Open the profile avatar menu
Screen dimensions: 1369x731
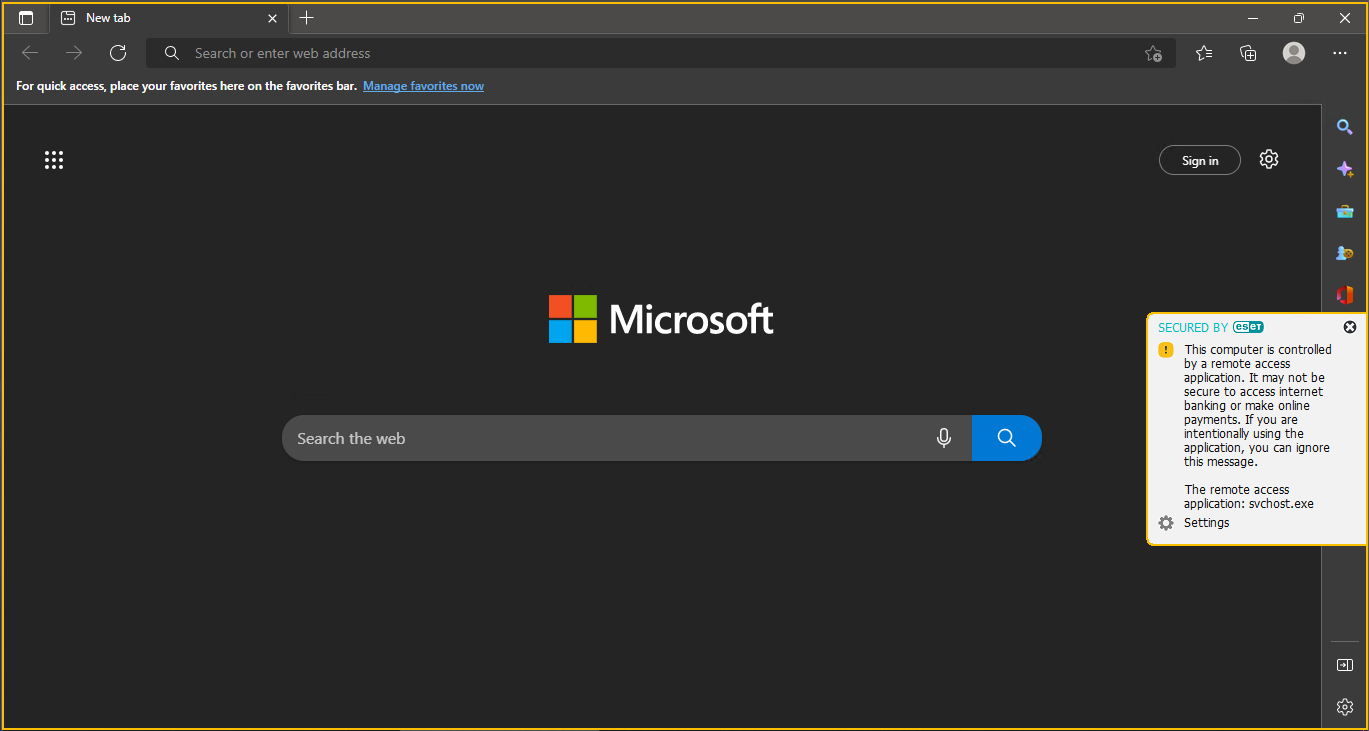[x=1294, y=53]
